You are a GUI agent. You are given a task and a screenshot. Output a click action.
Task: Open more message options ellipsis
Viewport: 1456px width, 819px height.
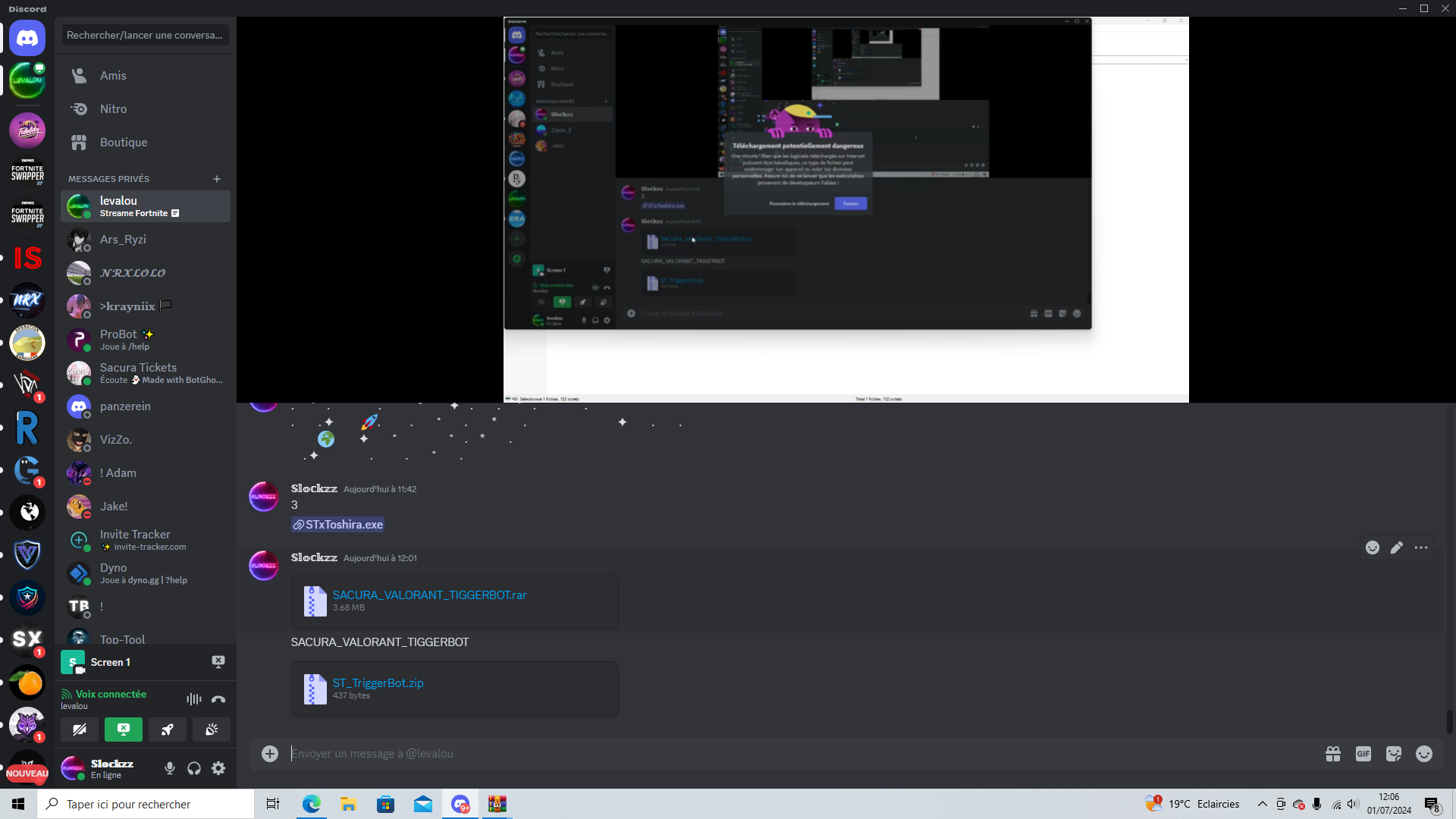1421,548
